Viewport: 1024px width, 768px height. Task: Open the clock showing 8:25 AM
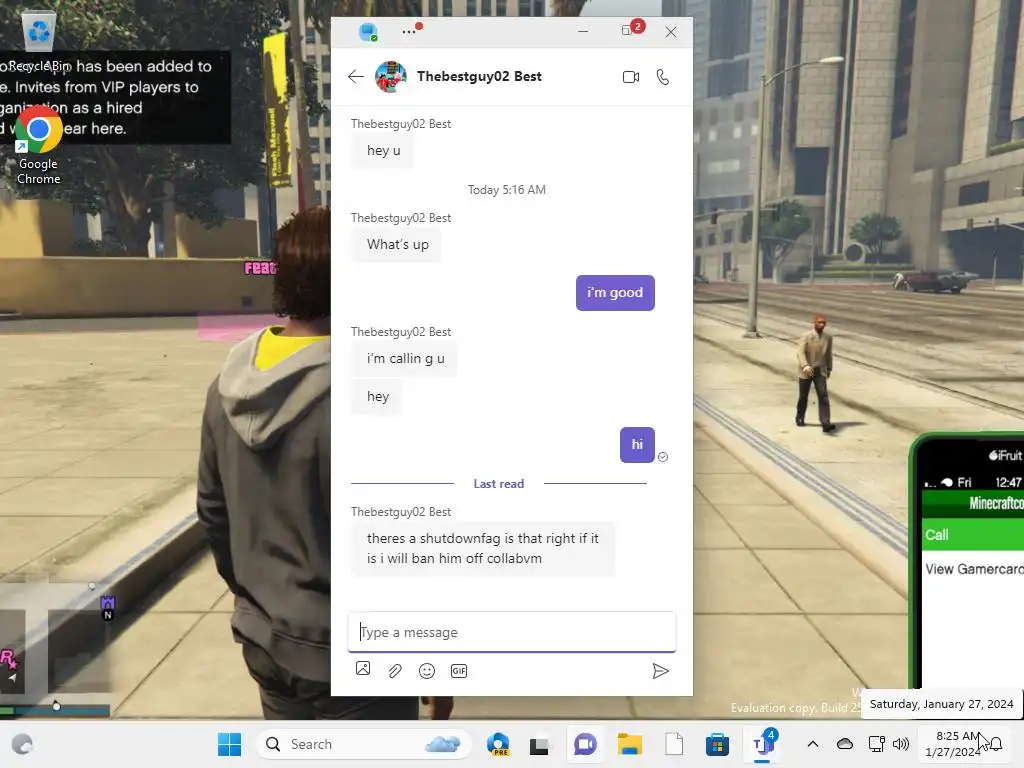point(953,744)
